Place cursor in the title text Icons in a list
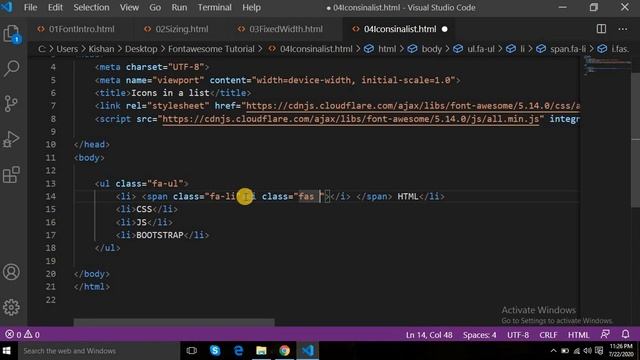Image resolution: width=640 pixels, height=360 pixels. 170,93
